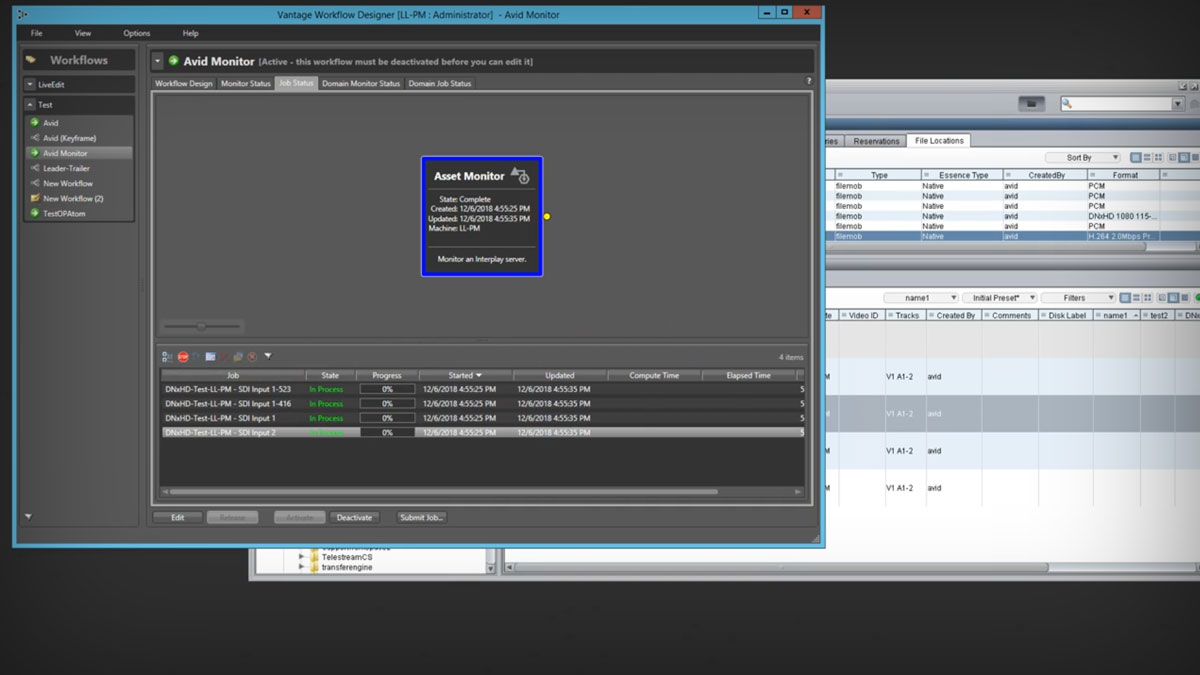This screenshot has width=1200, height=675.
Task: Click the Workflows tag icon in sidebar
Action: pyautogui.click(x=31, y=60)
